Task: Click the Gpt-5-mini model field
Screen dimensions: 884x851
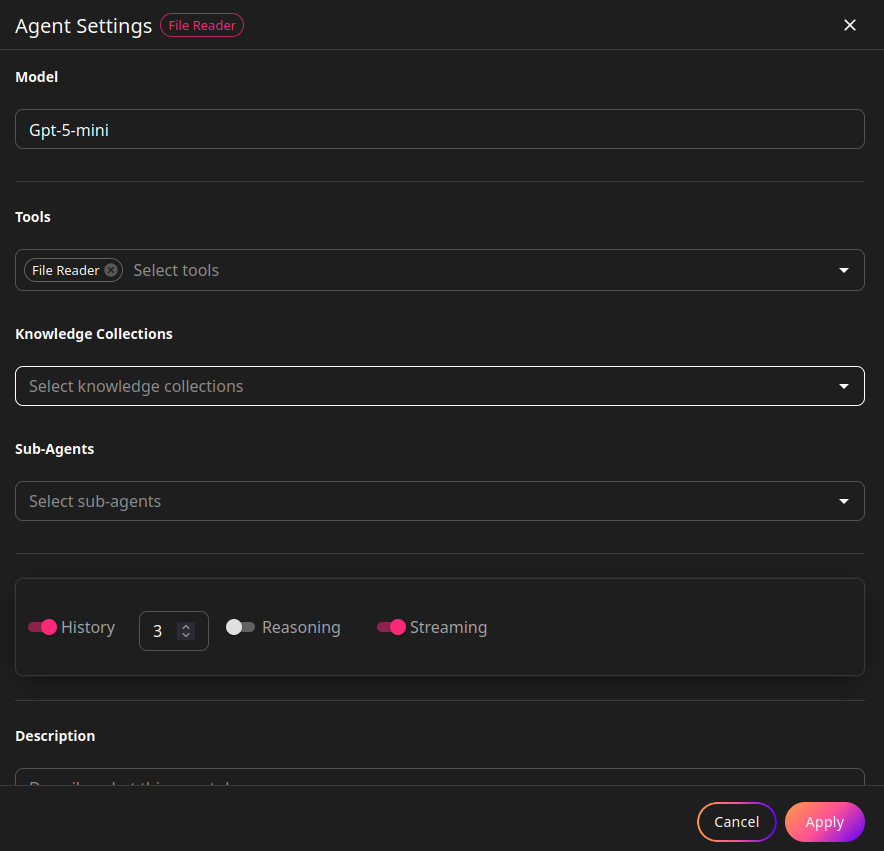Action: point(440,128)
